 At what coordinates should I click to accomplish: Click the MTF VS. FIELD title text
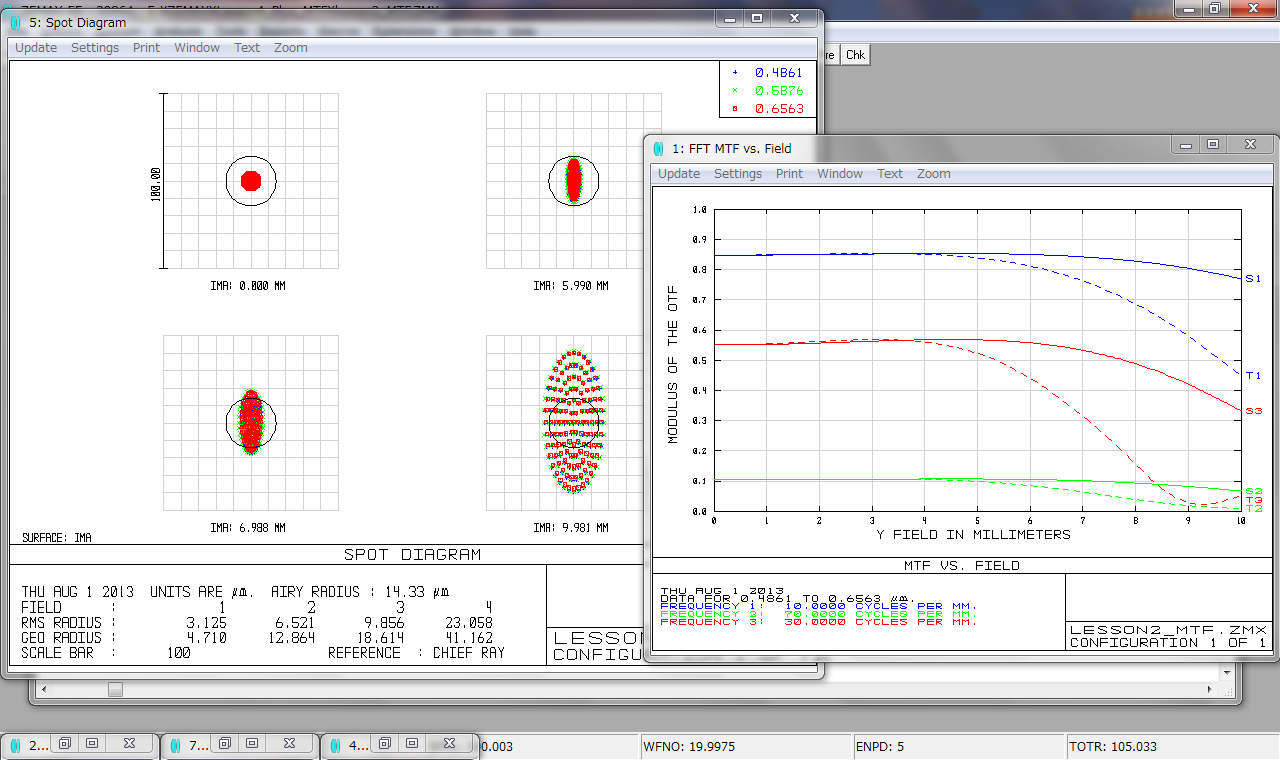point(962,566)
